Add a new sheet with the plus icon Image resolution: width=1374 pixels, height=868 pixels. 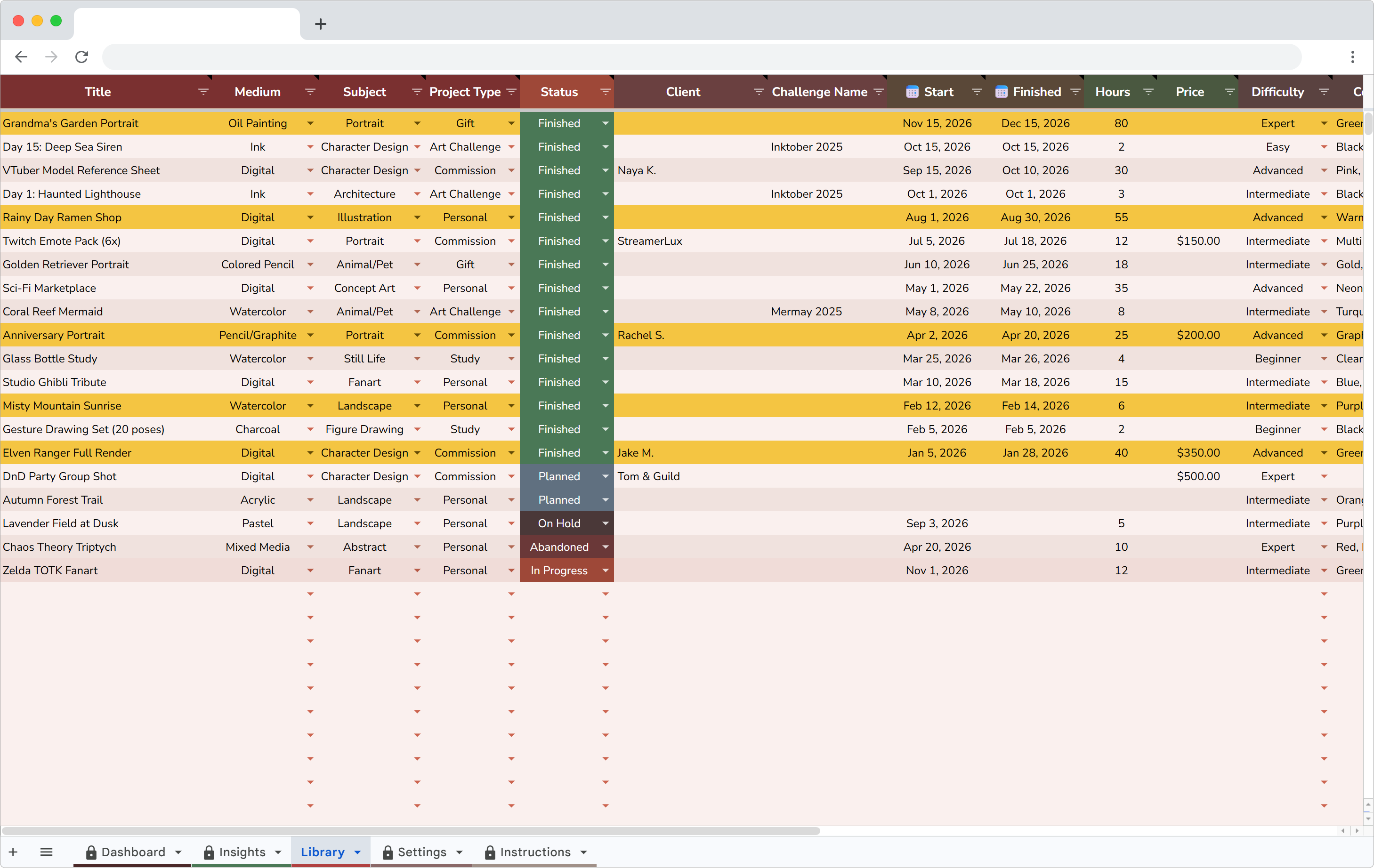coord(13,852)
